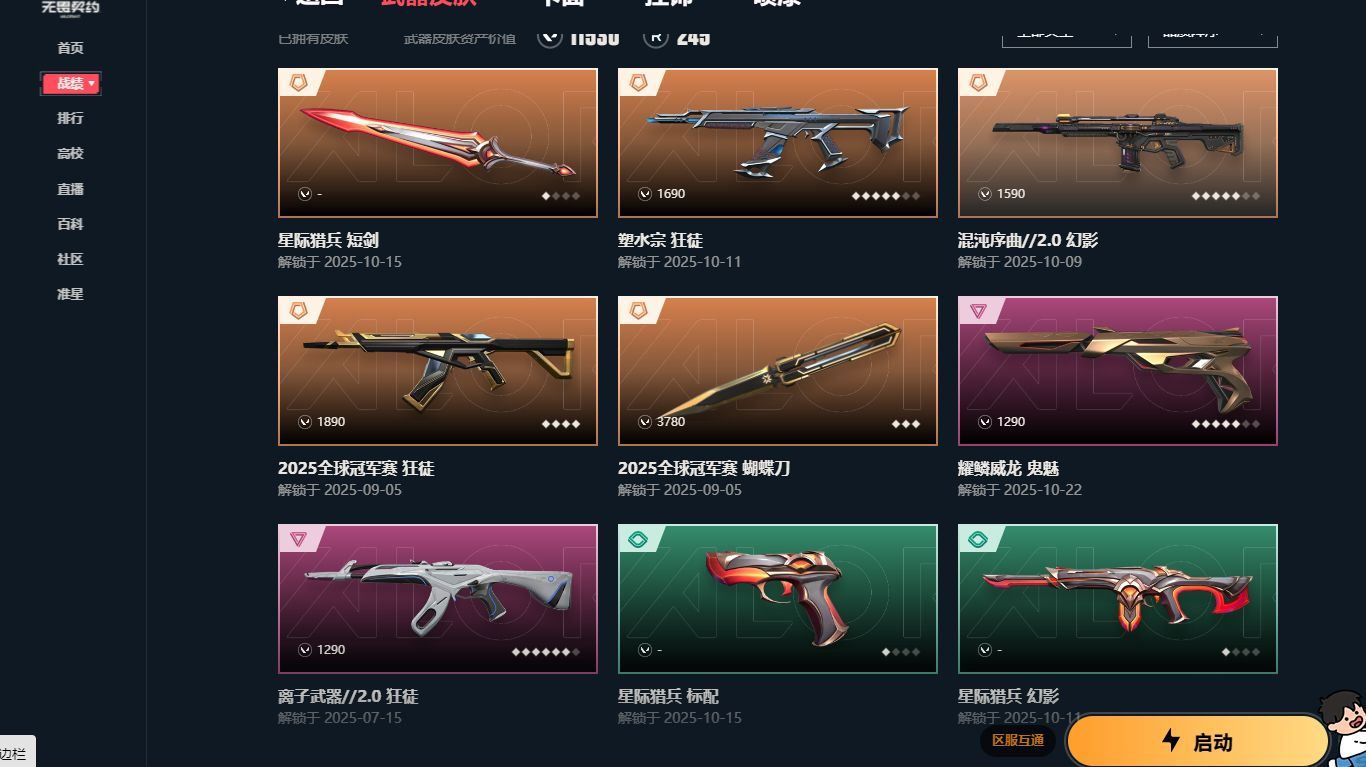Open the 混沌序曲//2.0 幻影 skin thumbnail
Screen dimensions: 1366x767
click(1118, 143)
